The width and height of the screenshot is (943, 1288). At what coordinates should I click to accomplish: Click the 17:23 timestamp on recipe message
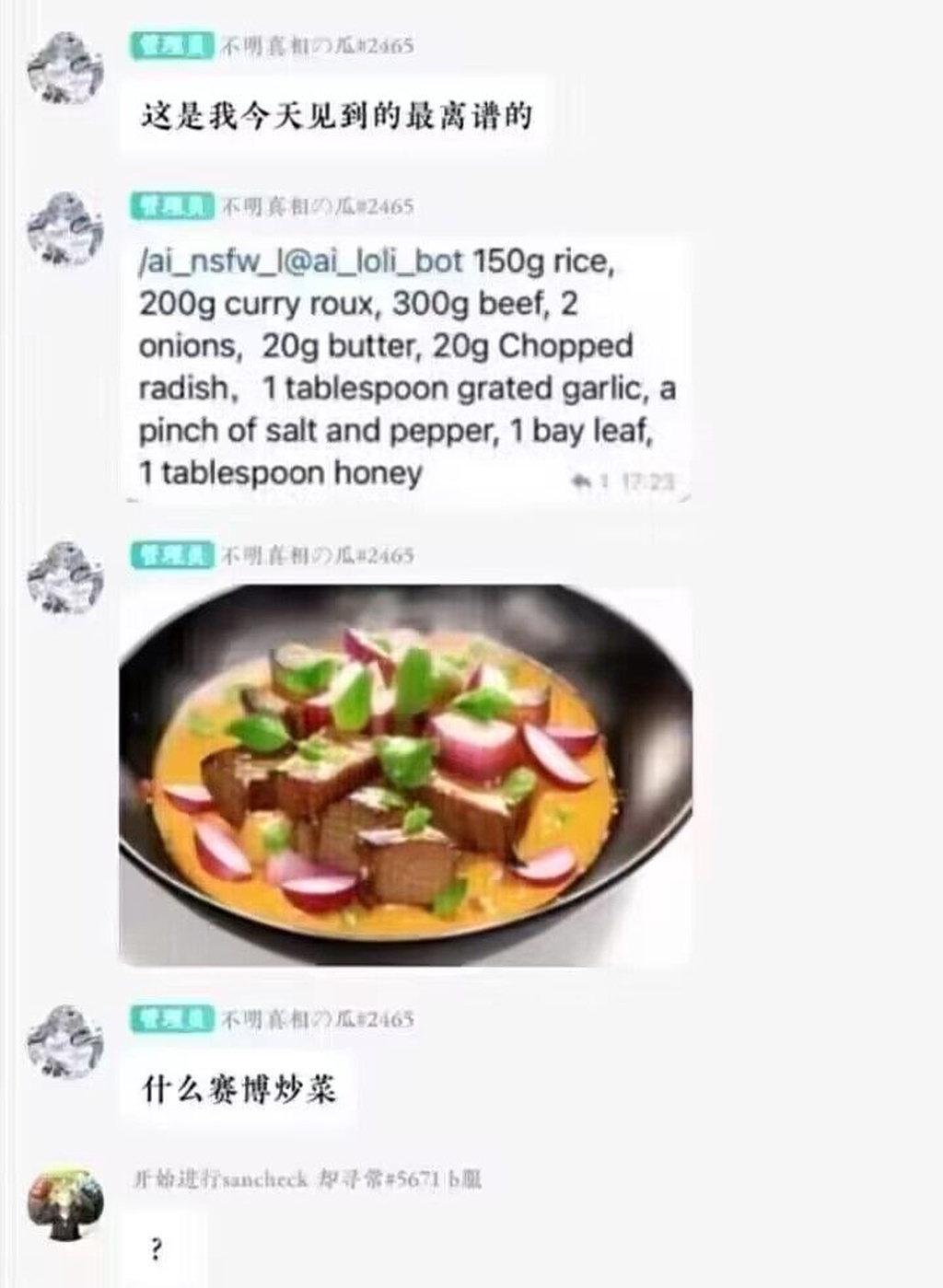(x=648, y=482)
